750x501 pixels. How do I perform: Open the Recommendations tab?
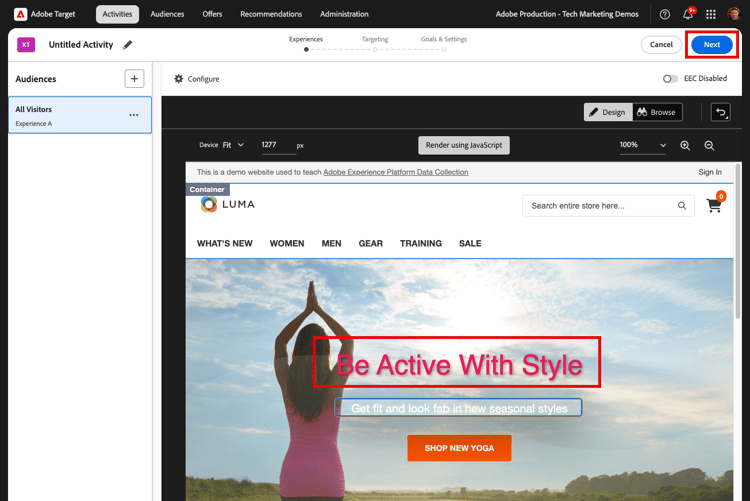tap(271, 14)
